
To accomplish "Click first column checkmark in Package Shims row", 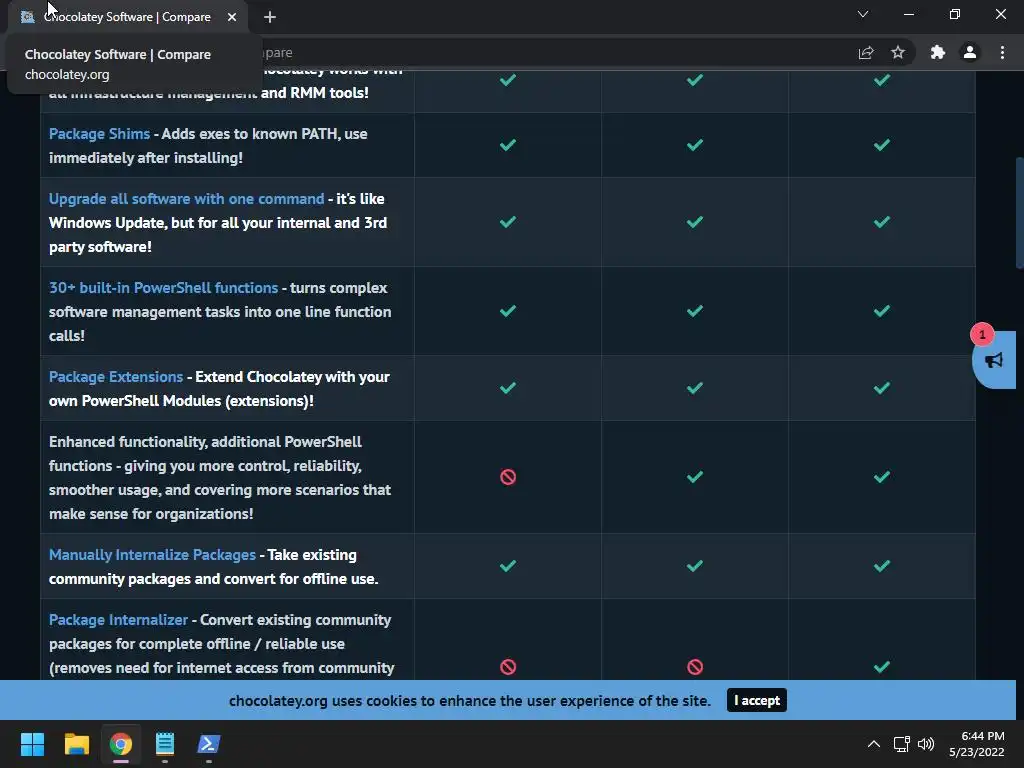I will click(x=507, y=144).
